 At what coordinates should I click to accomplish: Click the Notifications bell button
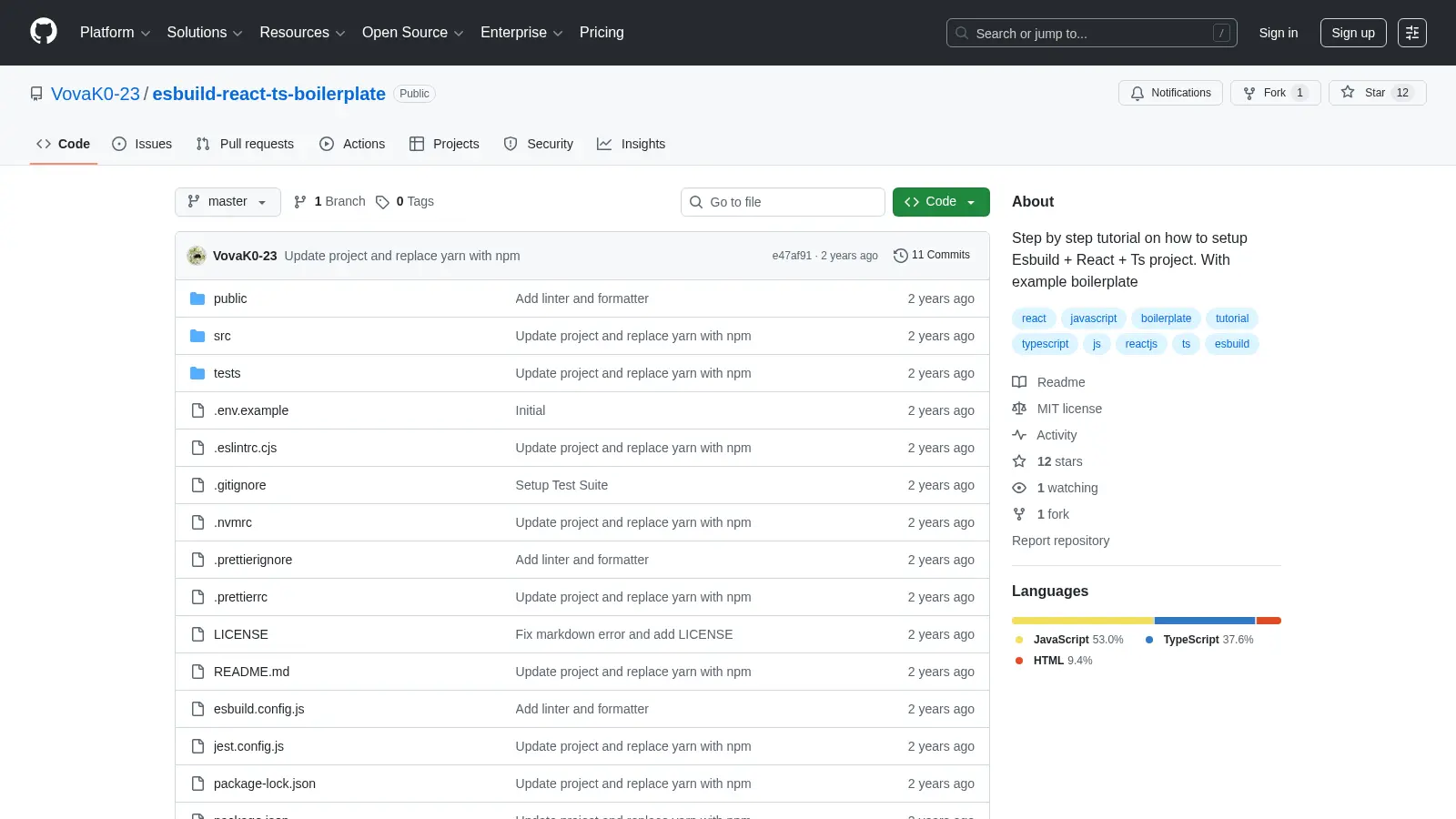(1170, 93)
